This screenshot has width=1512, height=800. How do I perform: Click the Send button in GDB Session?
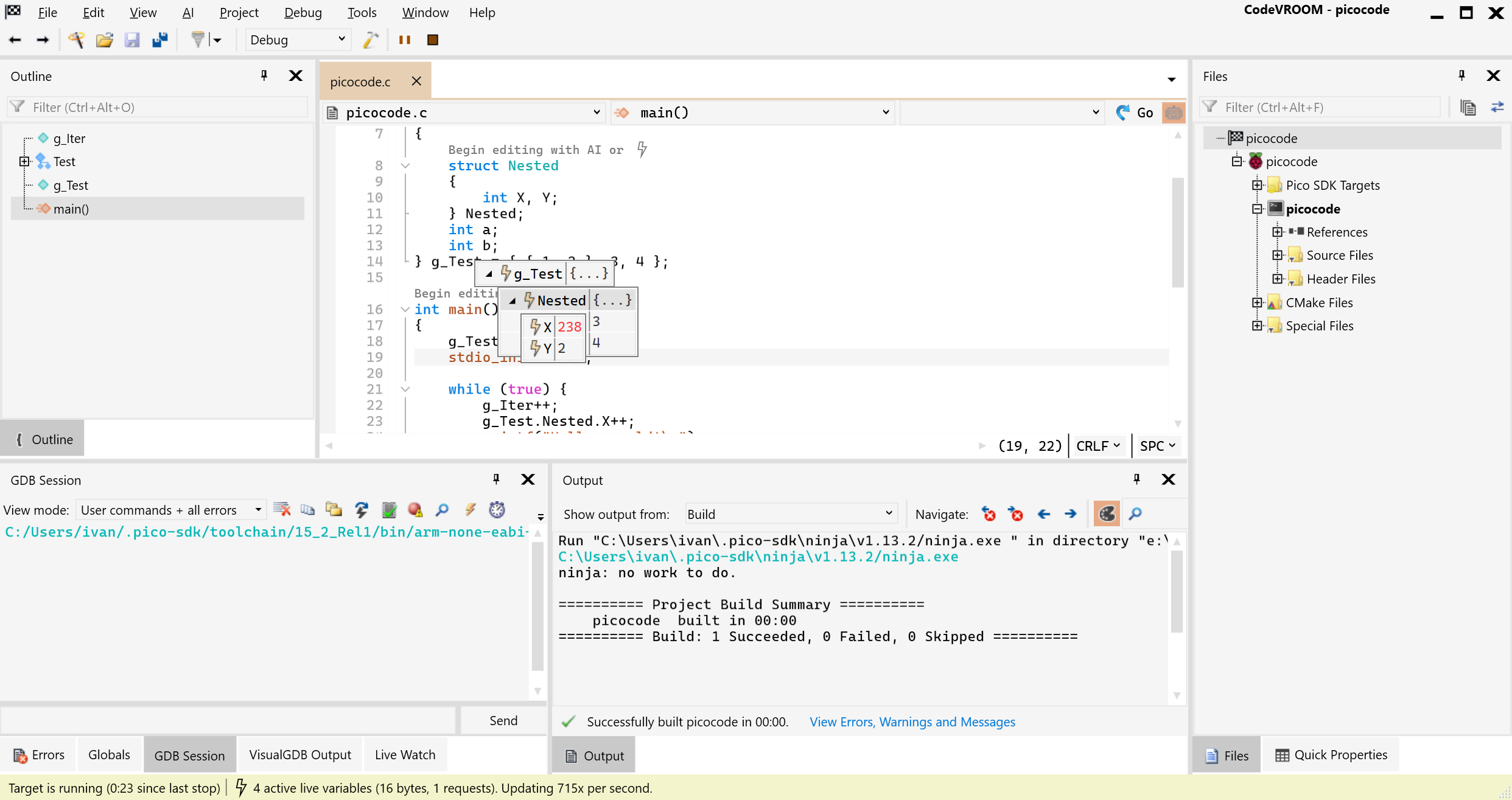coord(503,721)
